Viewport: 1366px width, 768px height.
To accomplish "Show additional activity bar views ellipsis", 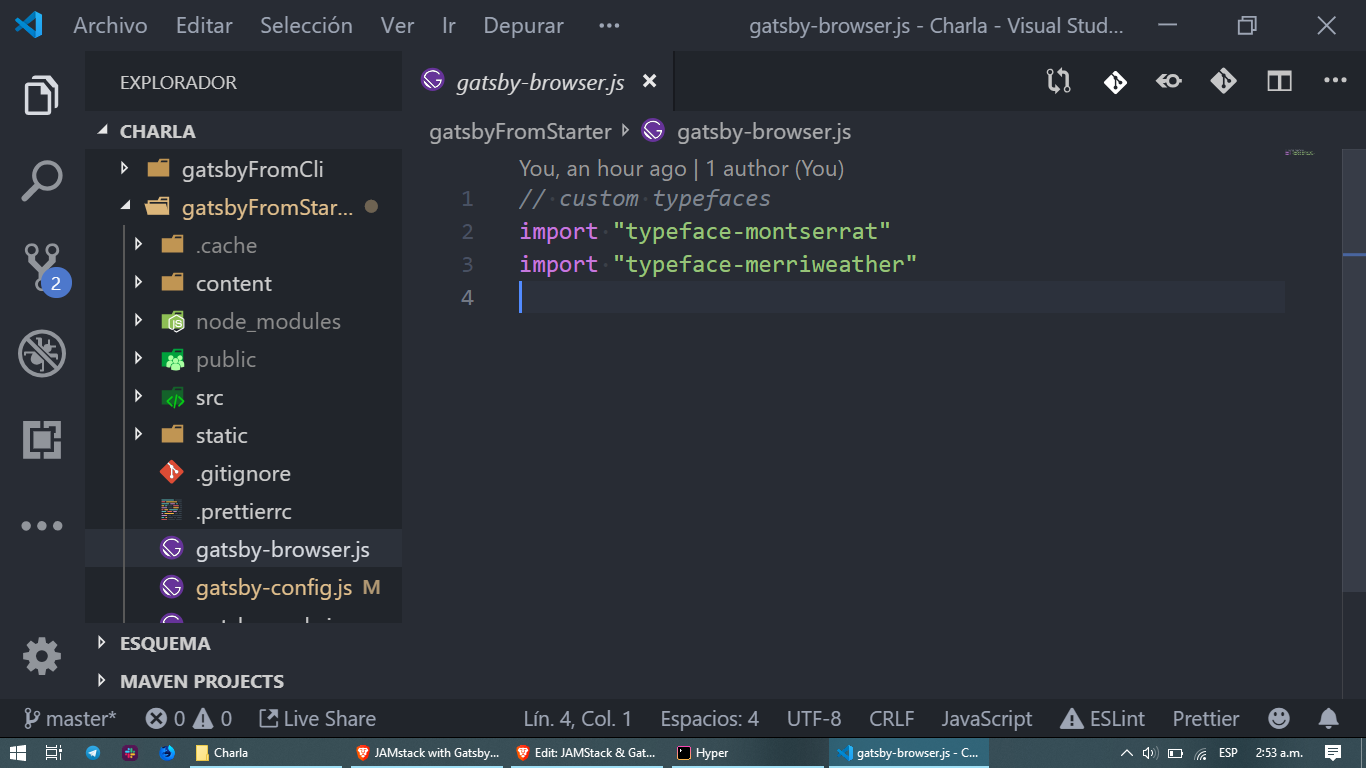I will click(x=41, y=526).
